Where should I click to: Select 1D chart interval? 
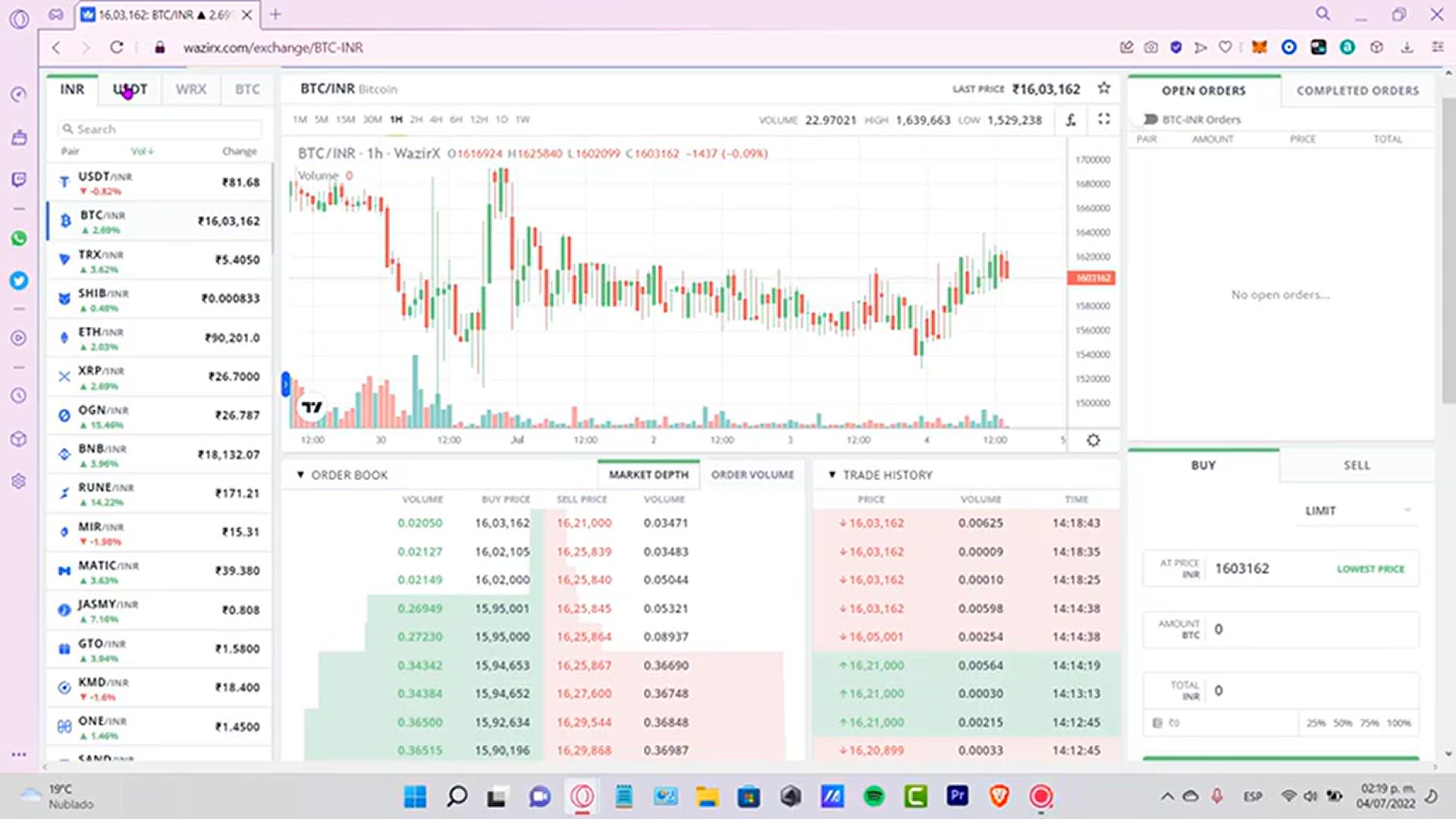coord(501,119)
